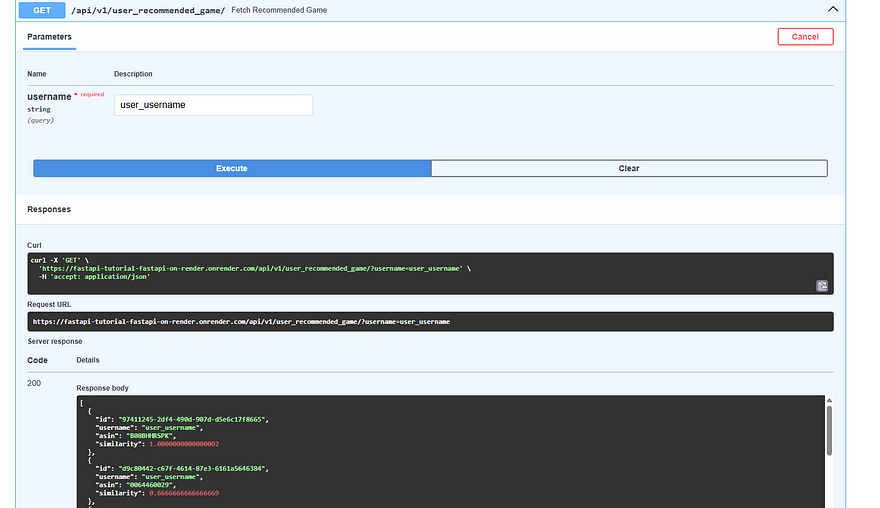Click the first "id" value in response

(x=193, y=419)
